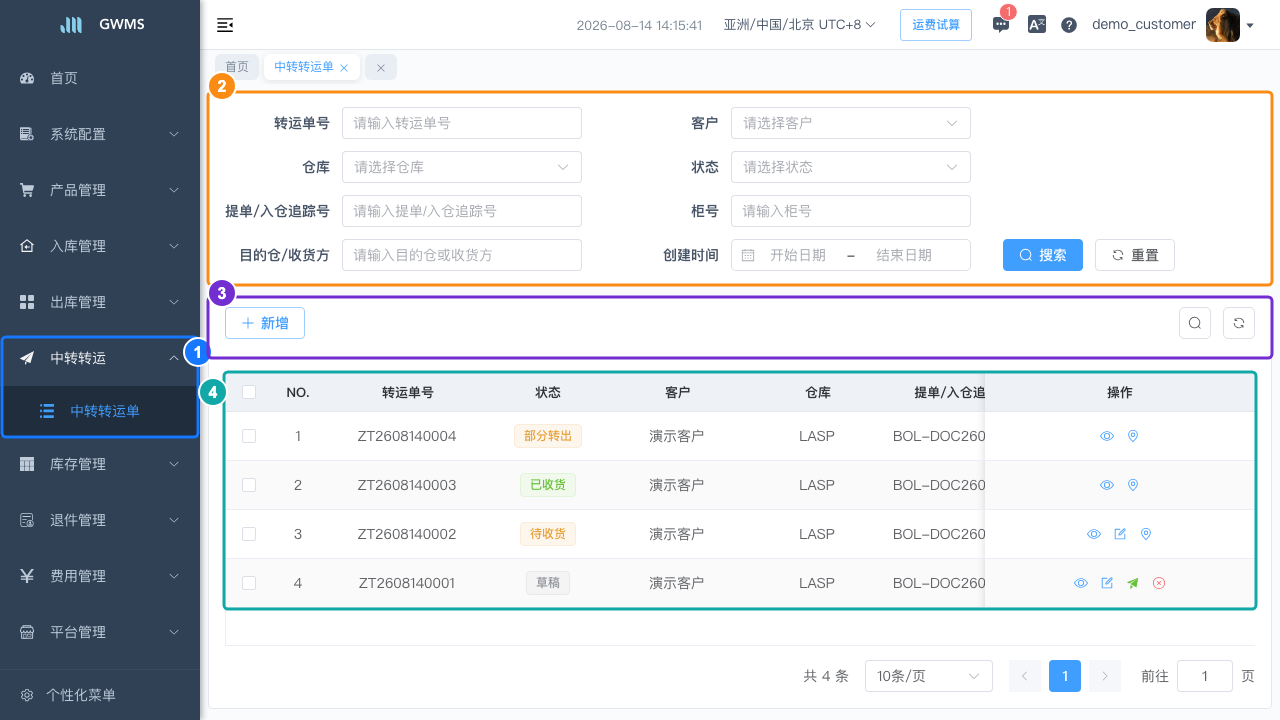Open the messages notification icon
The width and height of the screenshot is (1280, 720).
point(1001,25)
